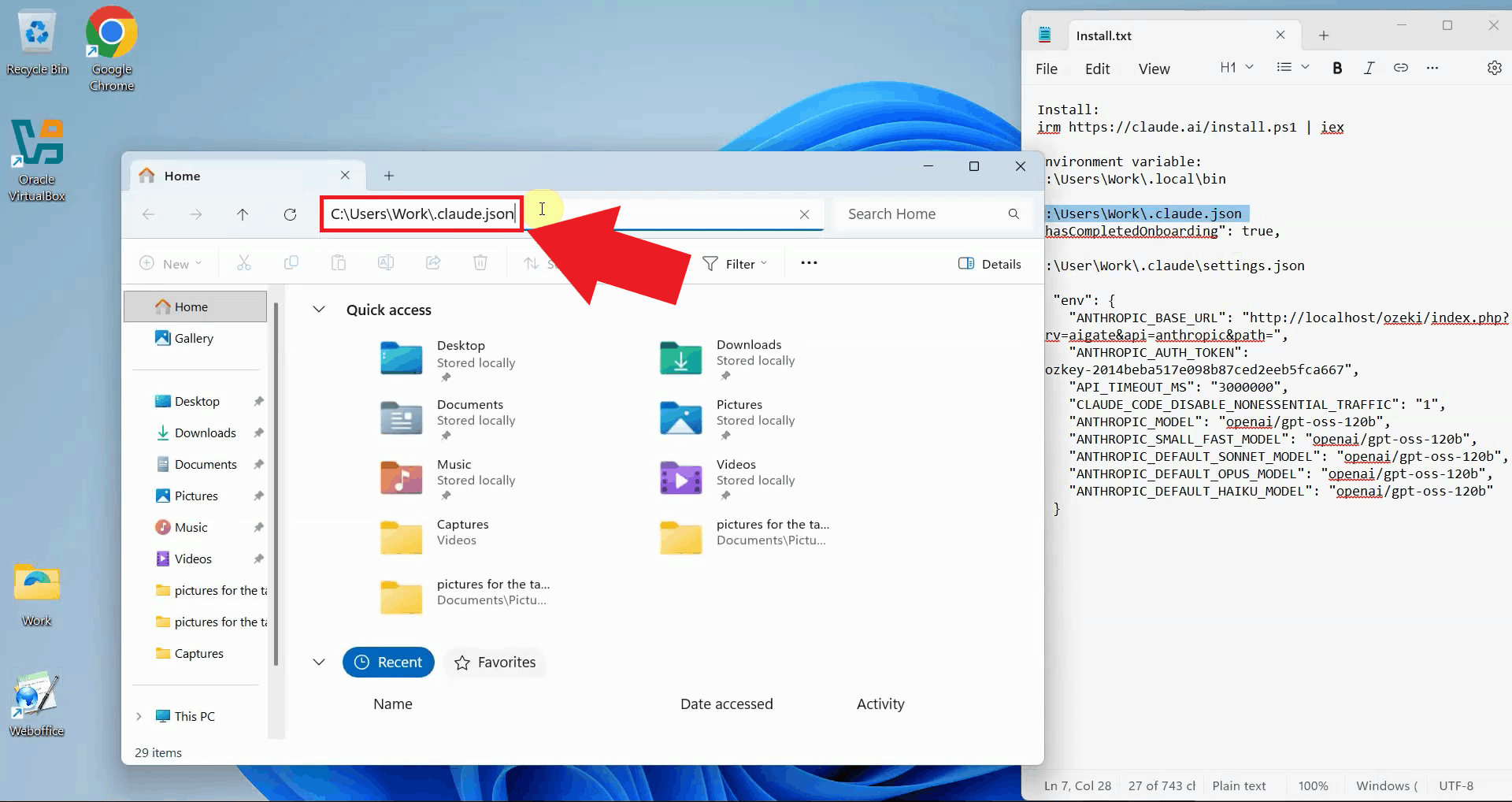Toggle the Details pane button
This screenshot has height=802, width=1512.
[990, 264]
